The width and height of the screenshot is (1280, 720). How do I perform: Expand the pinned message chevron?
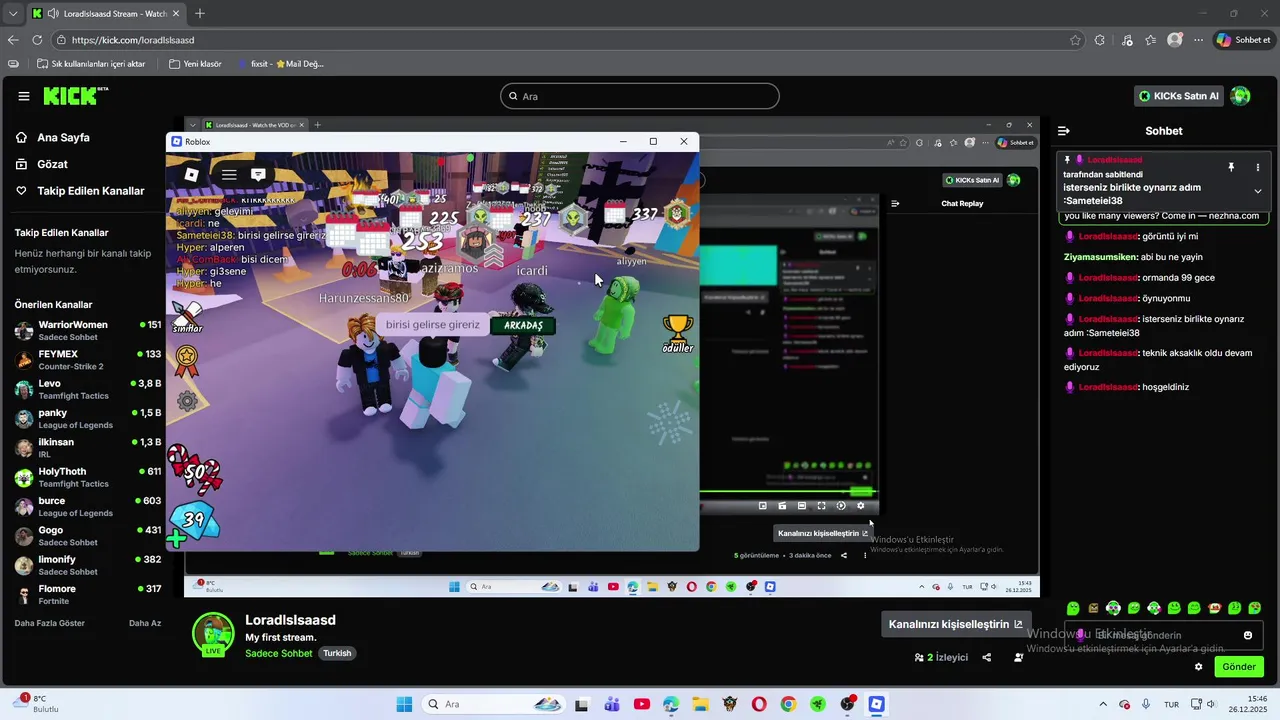[1258, 191]
